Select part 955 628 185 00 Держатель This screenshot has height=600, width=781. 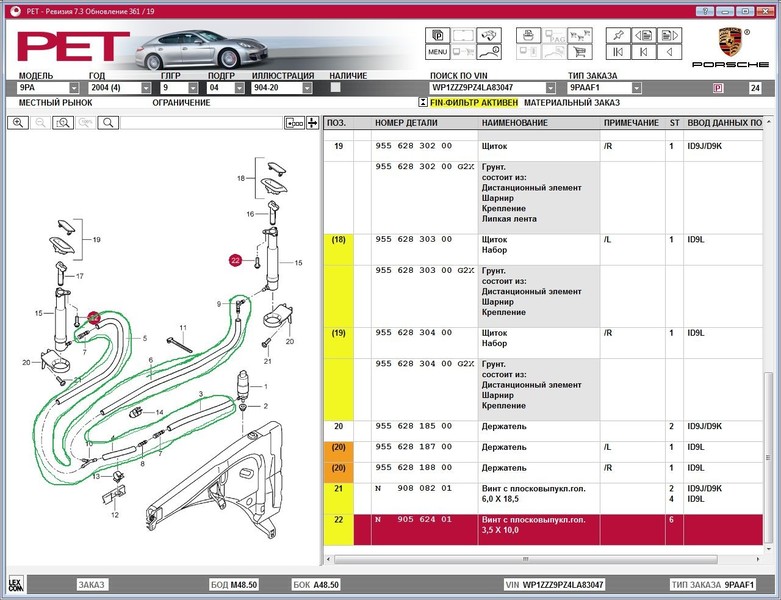pyautogui.click(x=543, y=431)
